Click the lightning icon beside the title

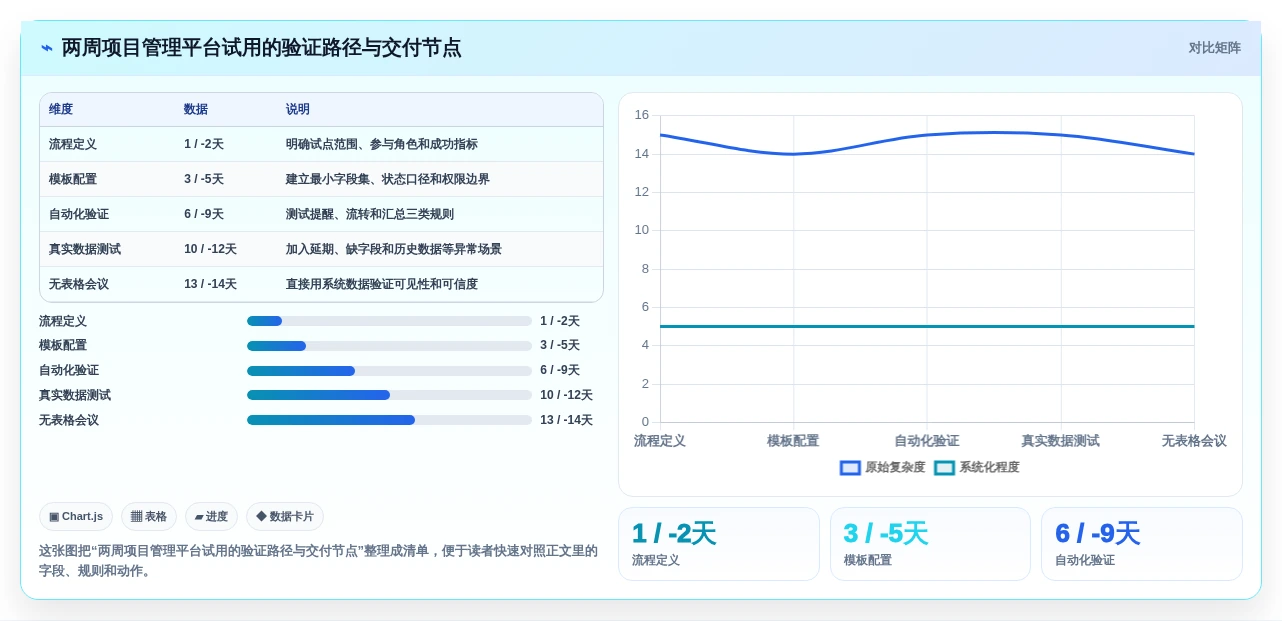pyautogui.click(x=47, y=48)
